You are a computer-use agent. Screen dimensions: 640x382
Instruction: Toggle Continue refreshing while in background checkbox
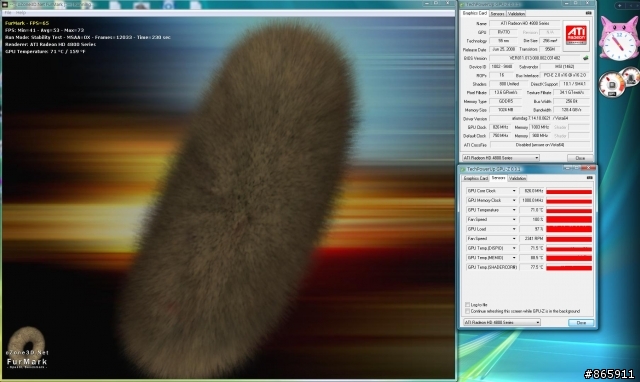pyautogui.click(x=467, y=311)
